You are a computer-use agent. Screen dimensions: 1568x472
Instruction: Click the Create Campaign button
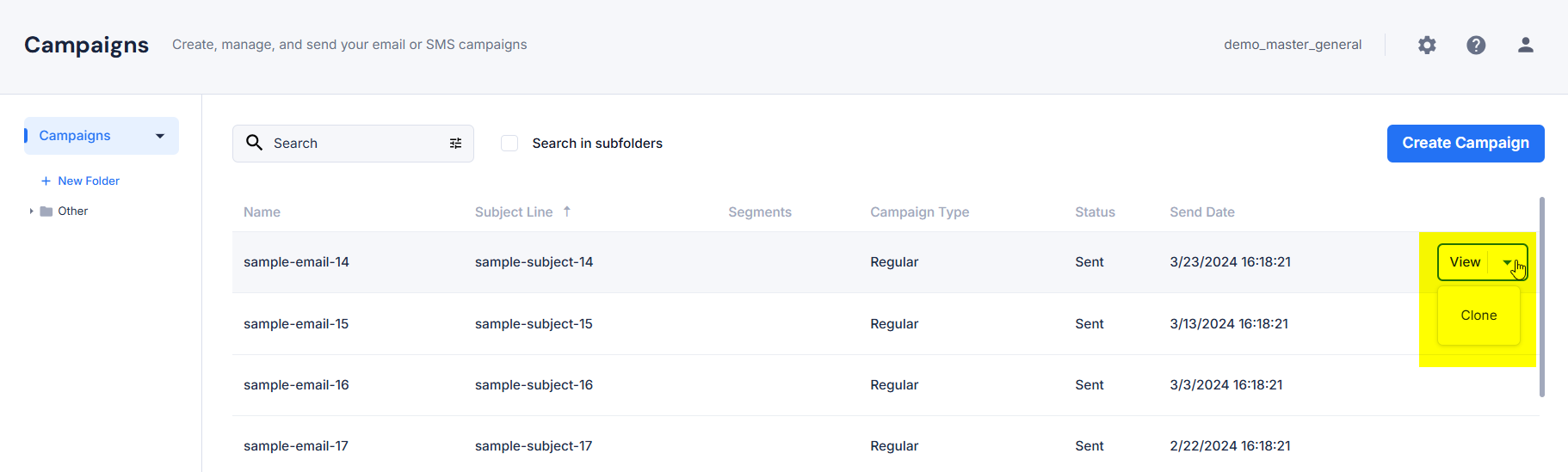tap(1466, 144)
